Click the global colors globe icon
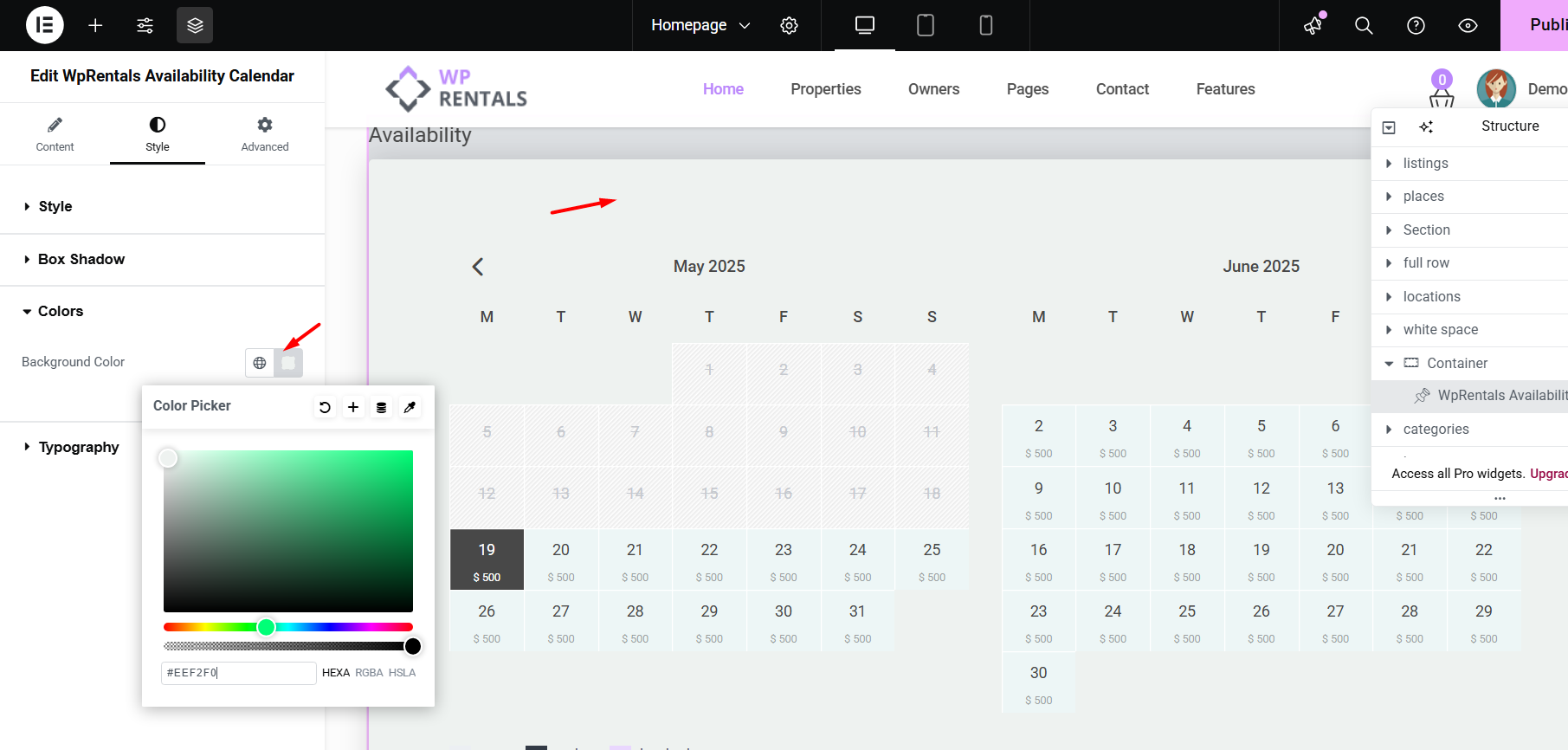This screenshot has width=1568, height=750. click(260, 363)
